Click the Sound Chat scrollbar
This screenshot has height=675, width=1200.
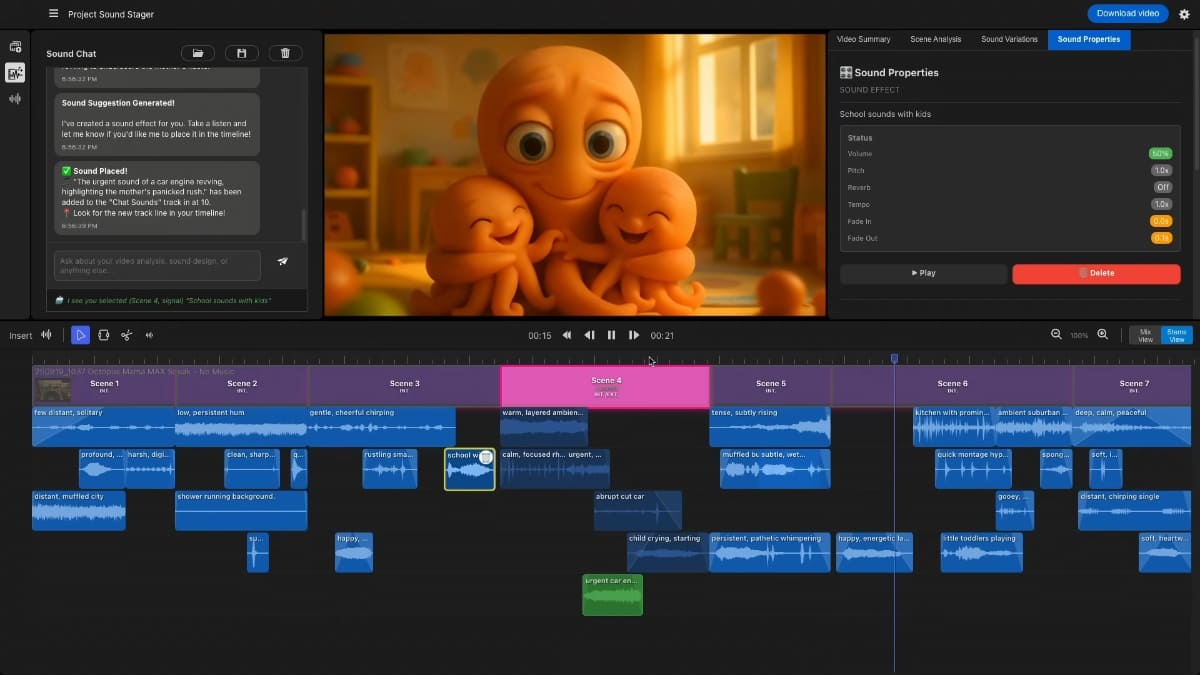point(305,224)
